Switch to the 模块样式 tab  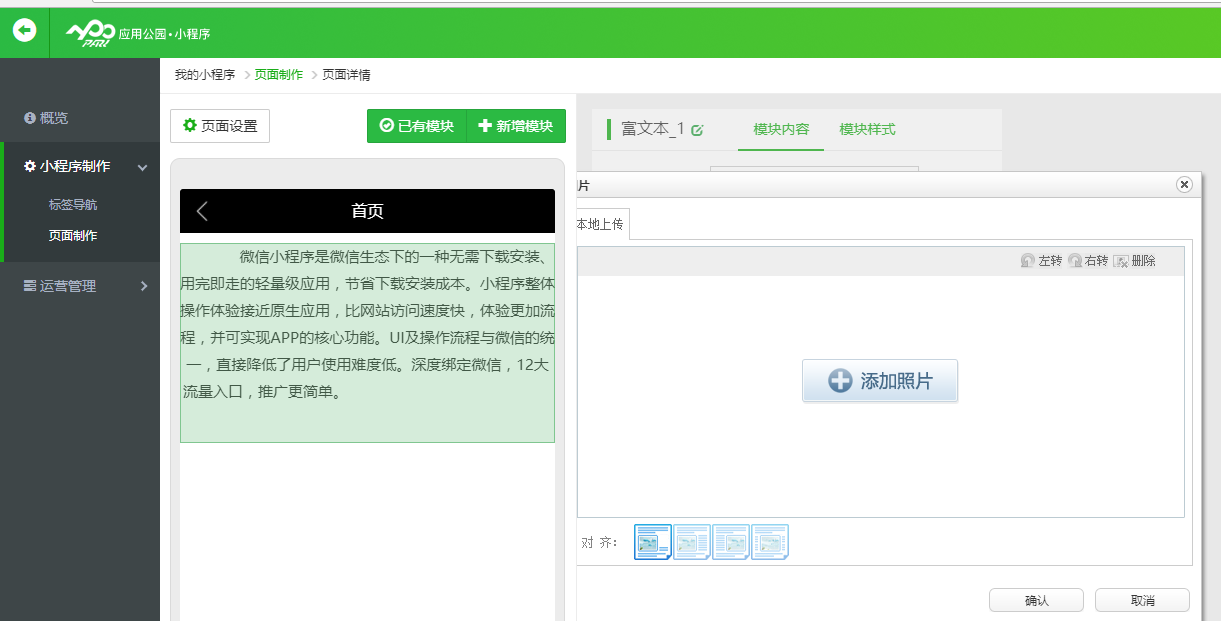tap(867, 129)
